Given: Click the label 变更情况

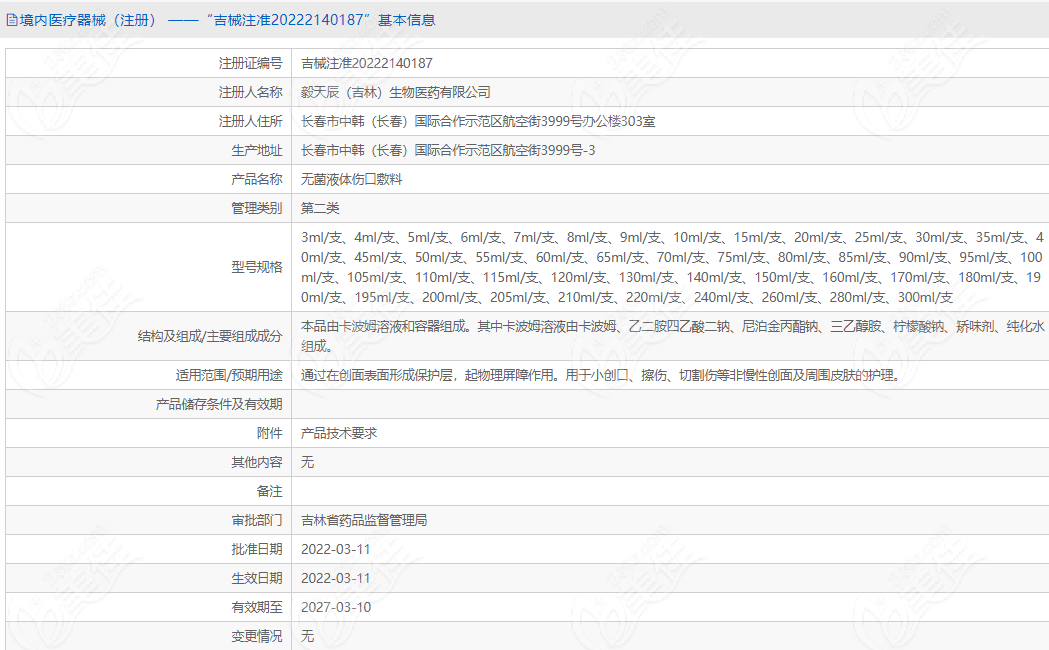Looking at the screenshot, I should click(257, 636).
